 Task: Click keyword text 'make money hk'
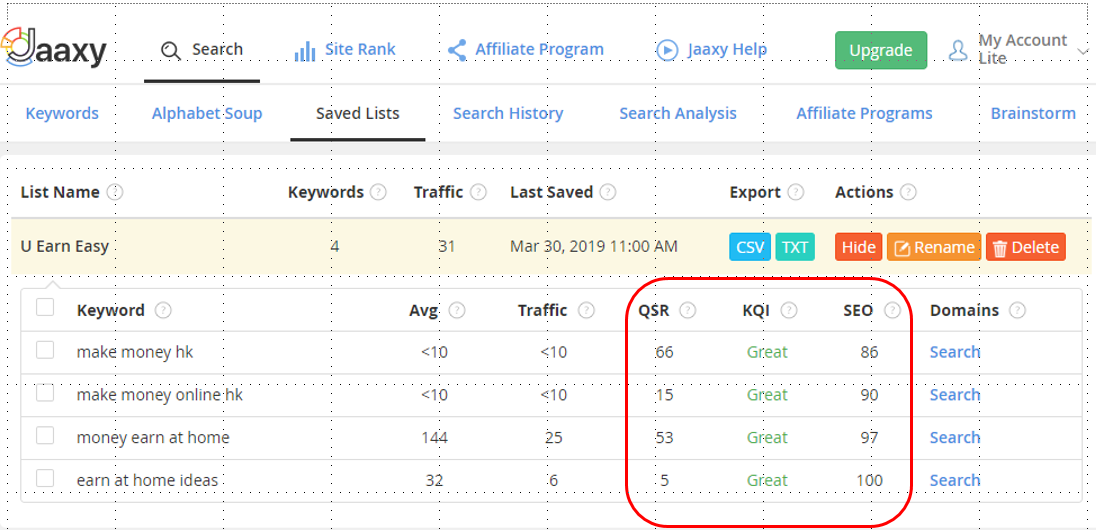click(135, 352)
